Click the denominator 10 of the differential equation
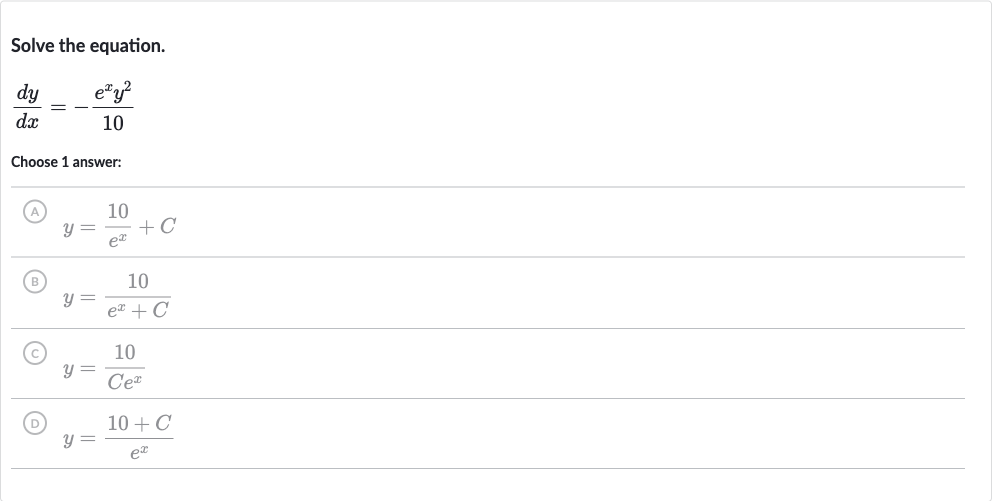 113,123
